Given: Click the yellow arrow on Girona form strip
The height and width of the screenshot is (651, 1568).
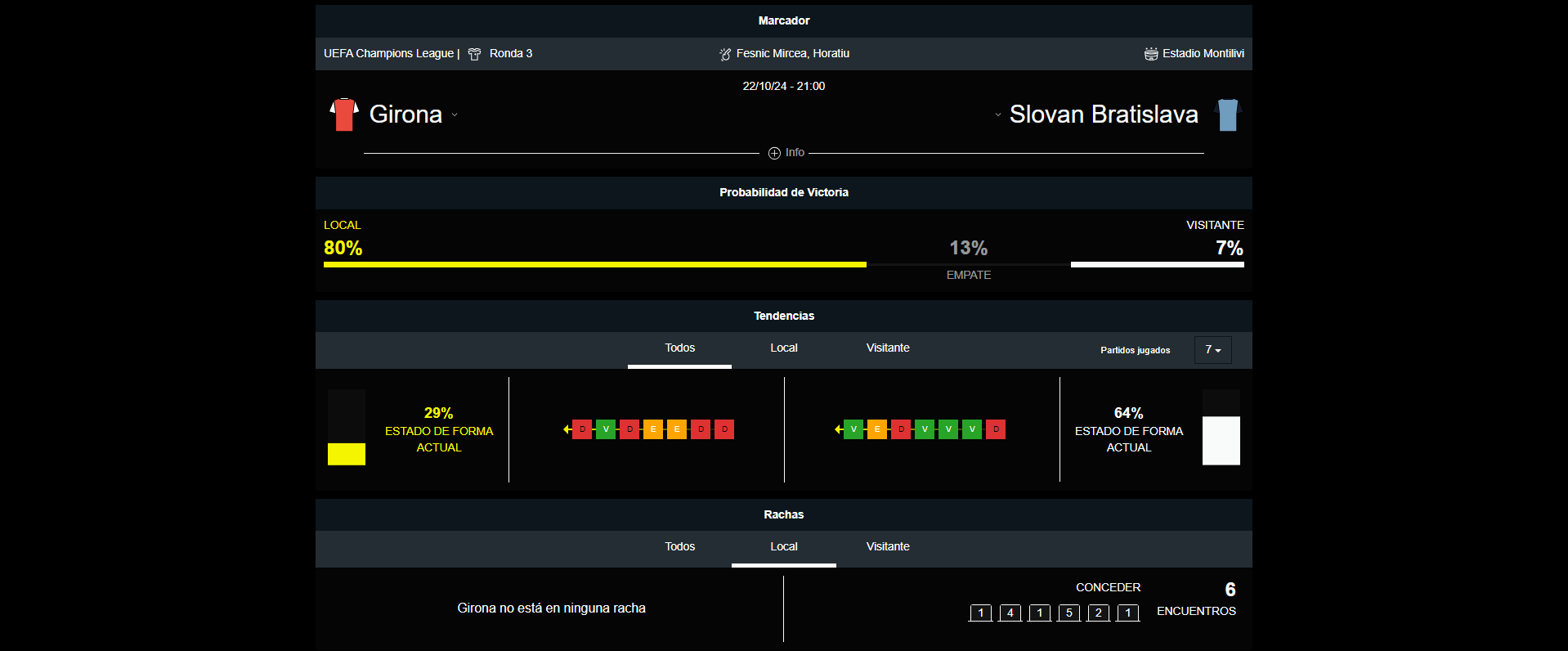Looking at the screenshot, I should pyautogui.click(x=567, y=429).
